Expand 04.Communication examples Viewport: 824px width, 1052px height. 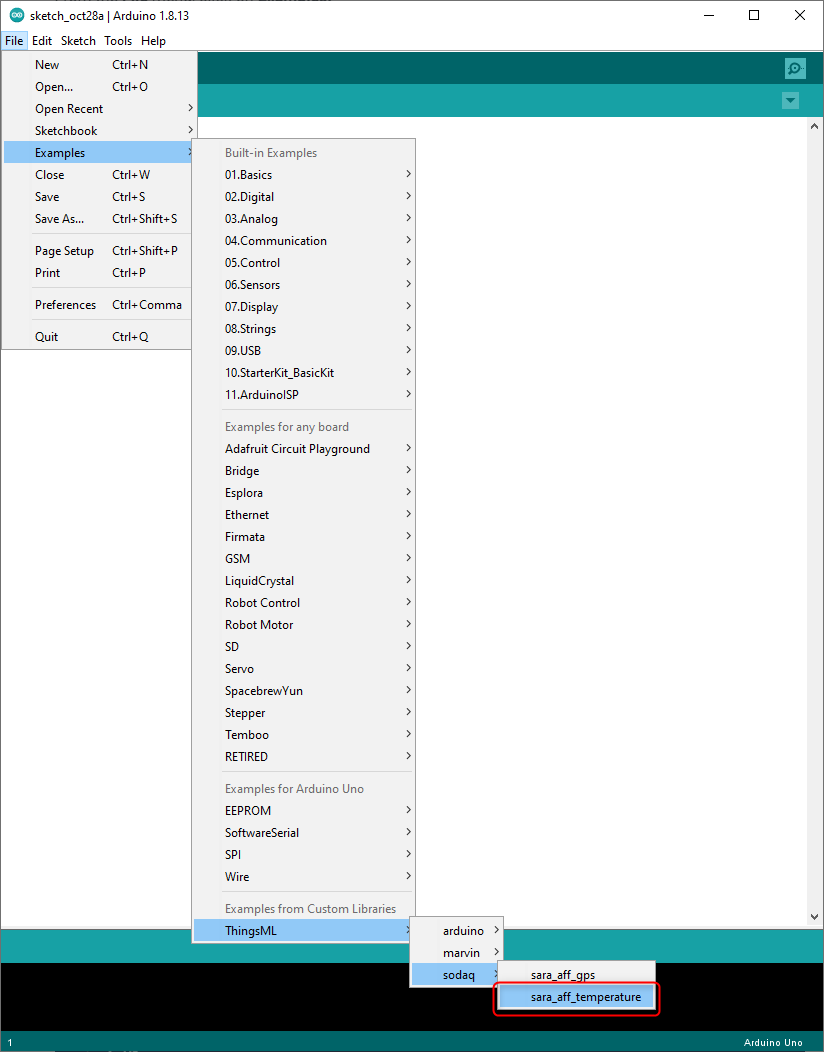[x=303, y=241]
